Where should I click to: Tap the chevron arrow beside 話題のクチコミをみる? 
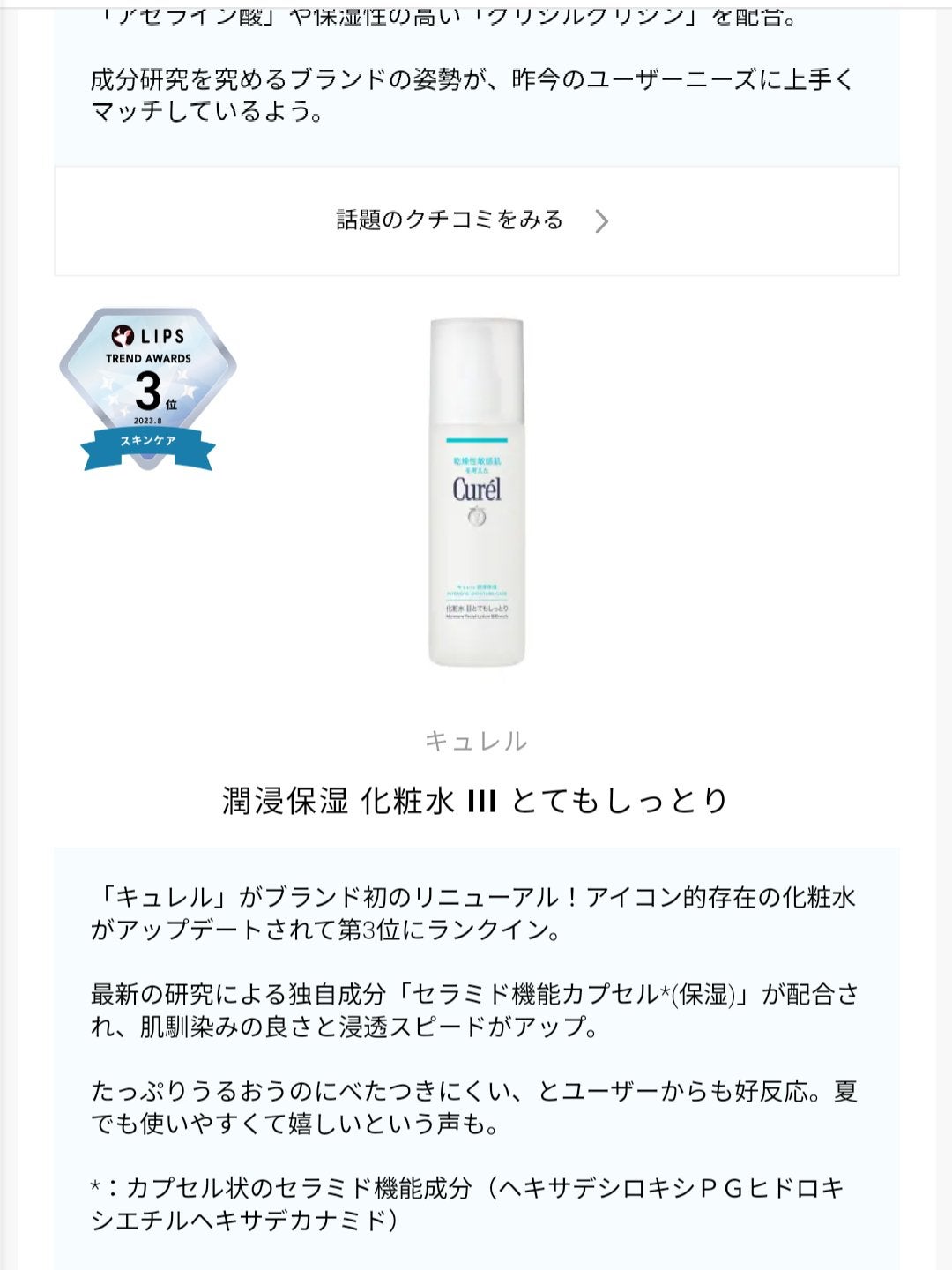tap(601, 220)
